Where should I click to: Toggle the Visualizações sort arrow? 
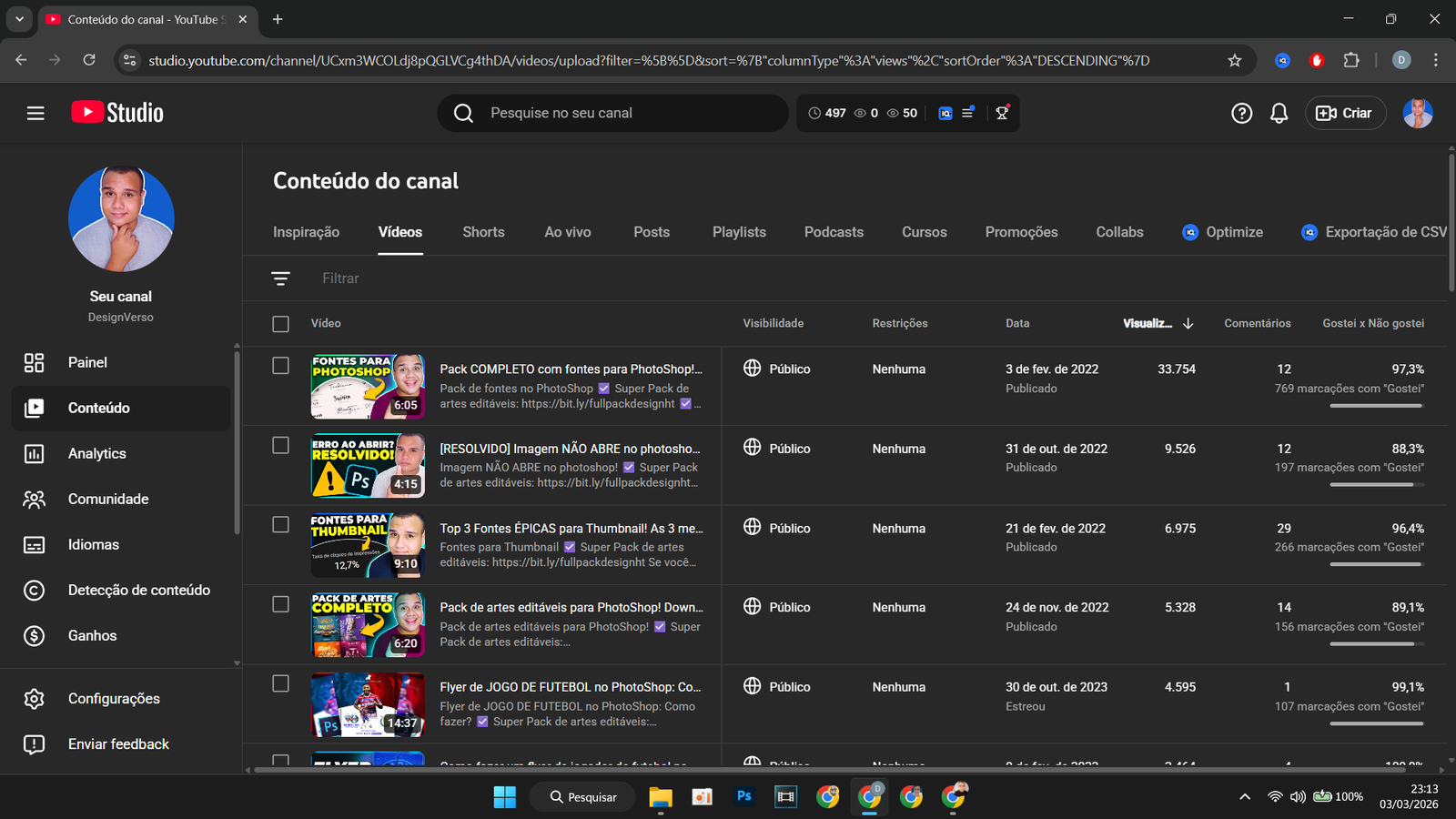pos(1188,324)
